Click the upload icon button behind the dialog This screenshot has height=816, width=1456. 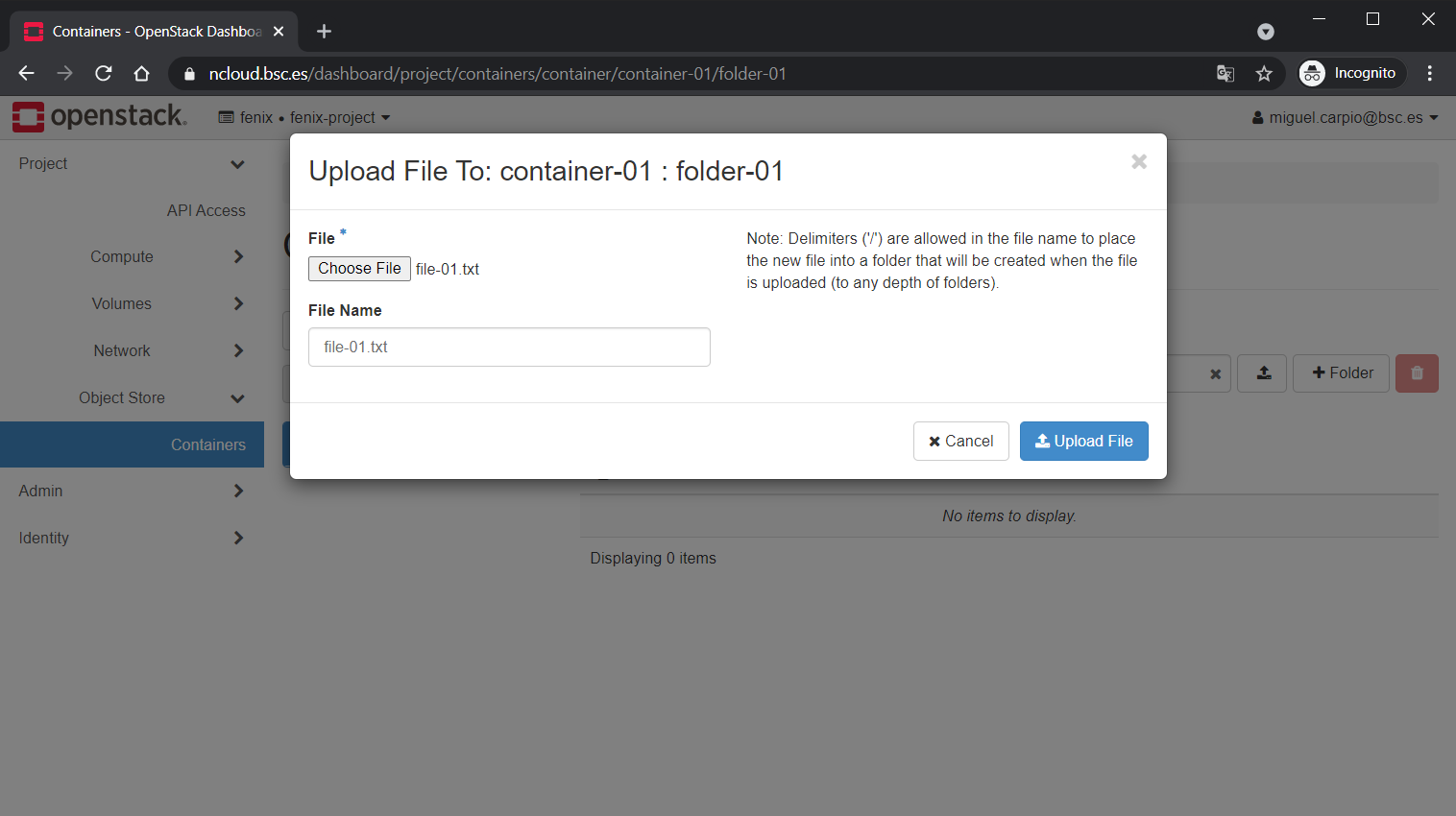(x=1263, y=373)
